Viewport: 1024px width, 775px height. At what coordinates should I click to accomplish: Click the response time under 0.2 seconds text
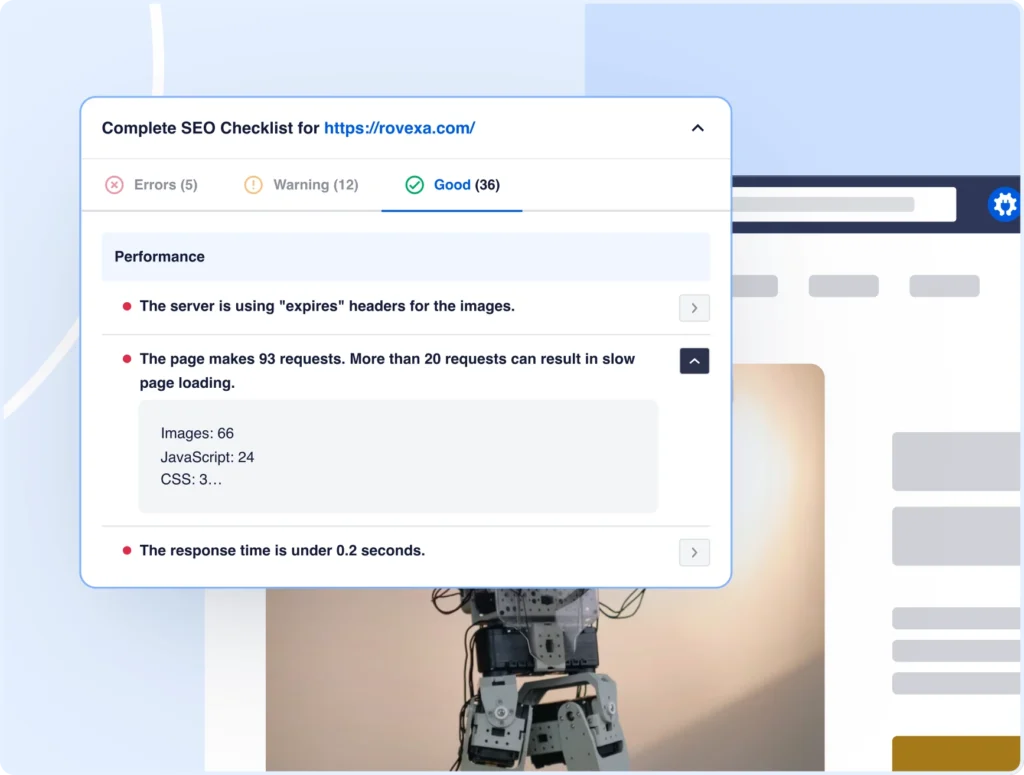(282, 550)
